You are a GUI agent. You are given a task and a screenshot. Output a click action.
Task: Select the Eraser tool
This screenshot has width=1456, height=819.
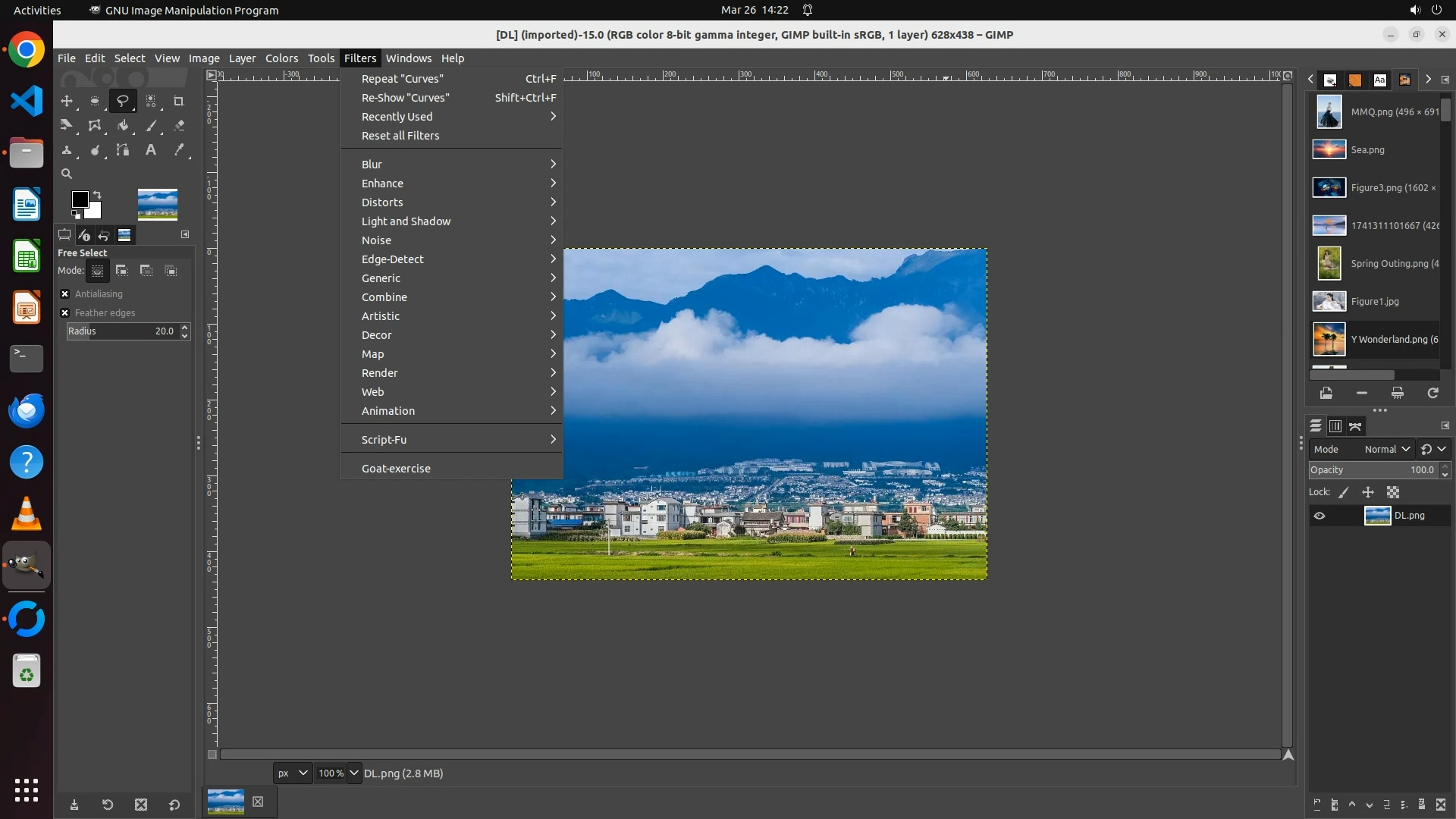[x=179, y=126]
